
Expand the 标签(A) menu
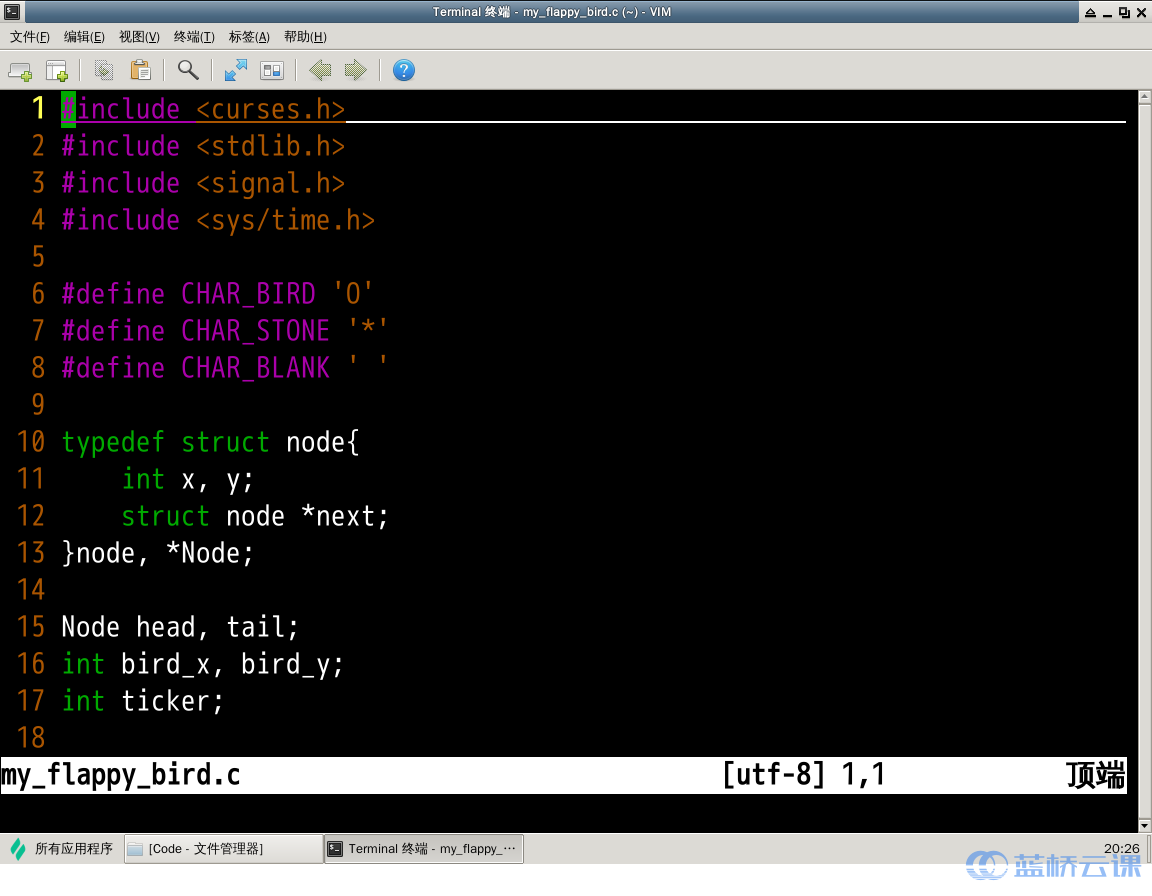point(249,37)
